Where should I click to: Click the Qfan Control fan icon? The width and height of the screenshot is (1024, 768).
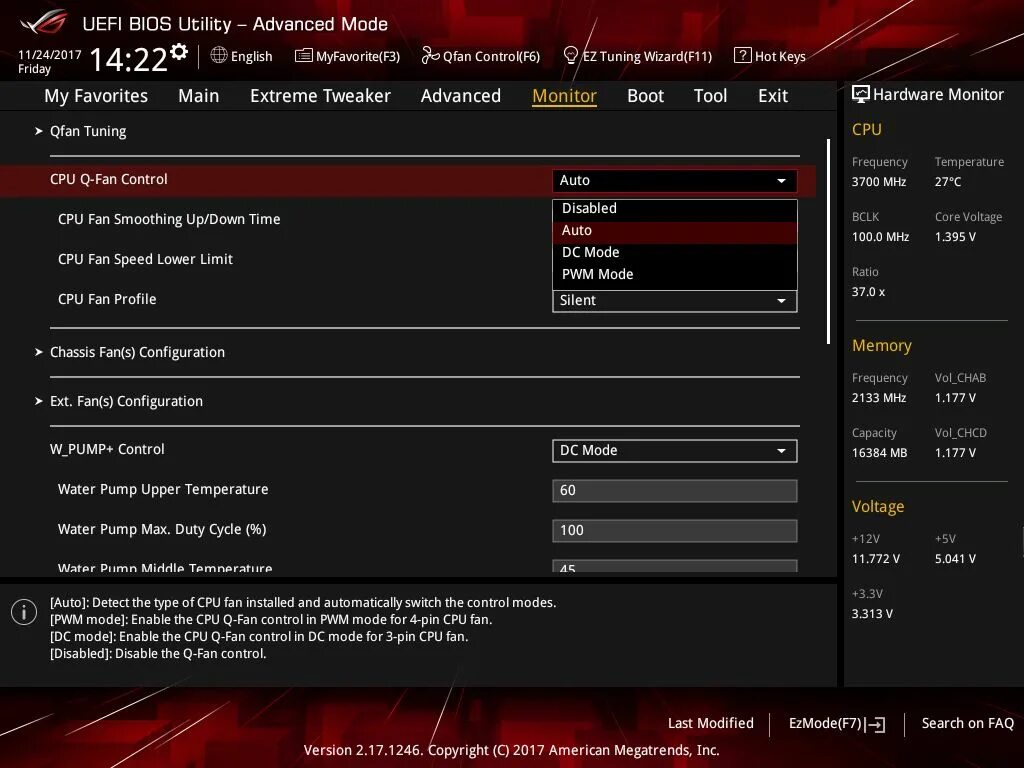tap(430, 56)
